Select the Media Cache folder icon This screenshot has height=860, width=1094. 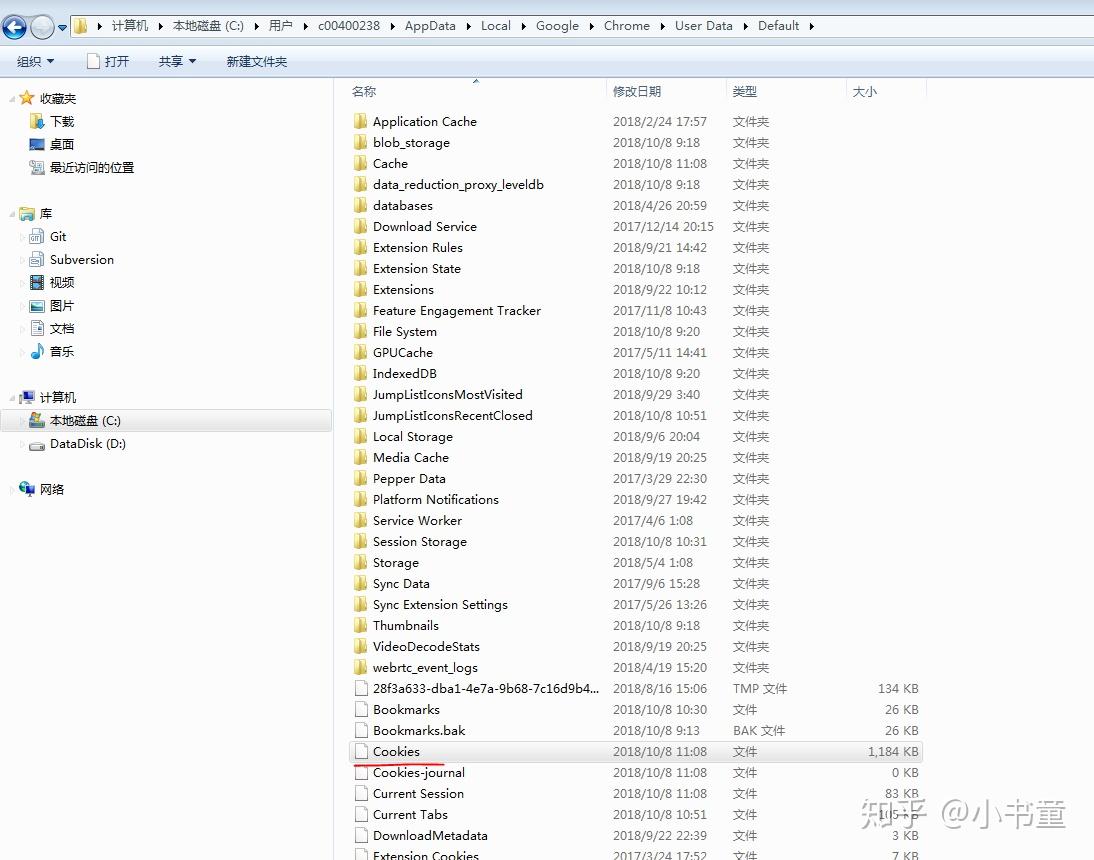pos(360,458)
